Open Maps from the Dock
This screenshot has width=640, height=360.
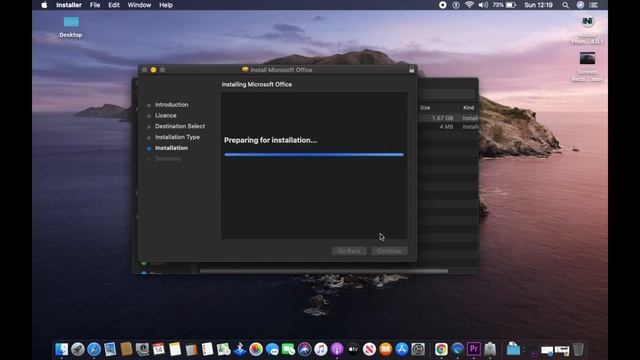[223, 349]
